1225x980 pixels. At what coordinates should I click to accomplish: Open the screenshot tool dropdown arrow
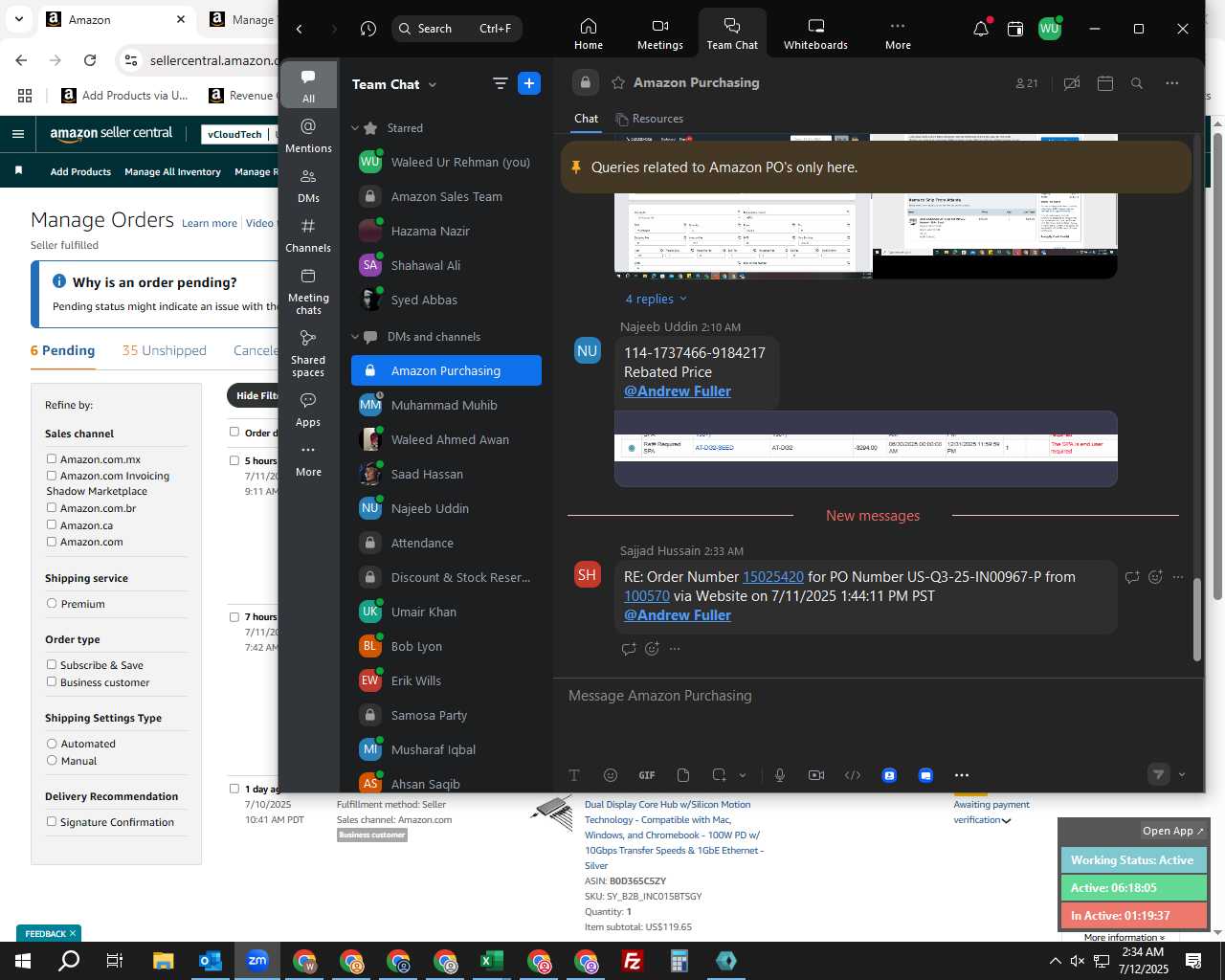click(743, 775)
